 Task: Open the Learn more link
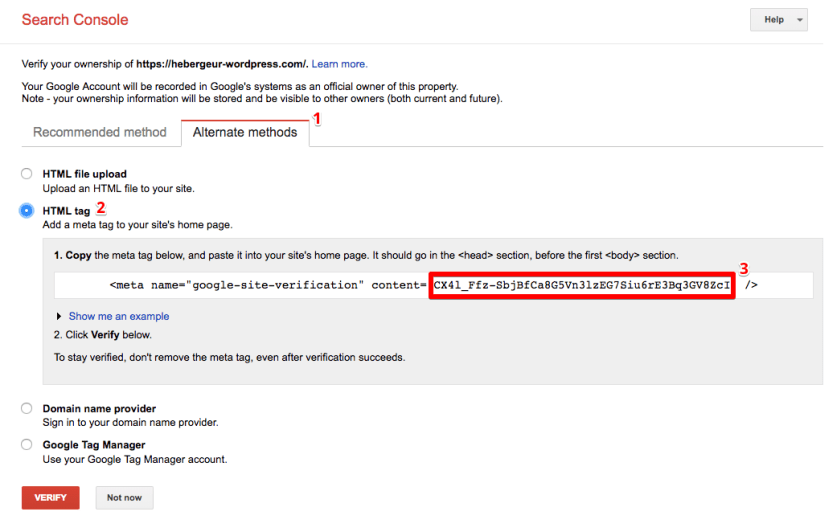[x=339, y=64]
